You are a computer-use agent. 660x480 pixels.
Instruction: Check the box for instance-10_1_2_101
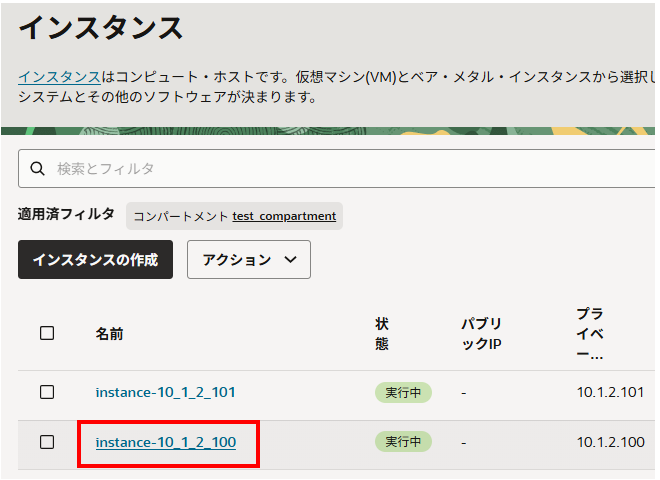tap(47, 392)
